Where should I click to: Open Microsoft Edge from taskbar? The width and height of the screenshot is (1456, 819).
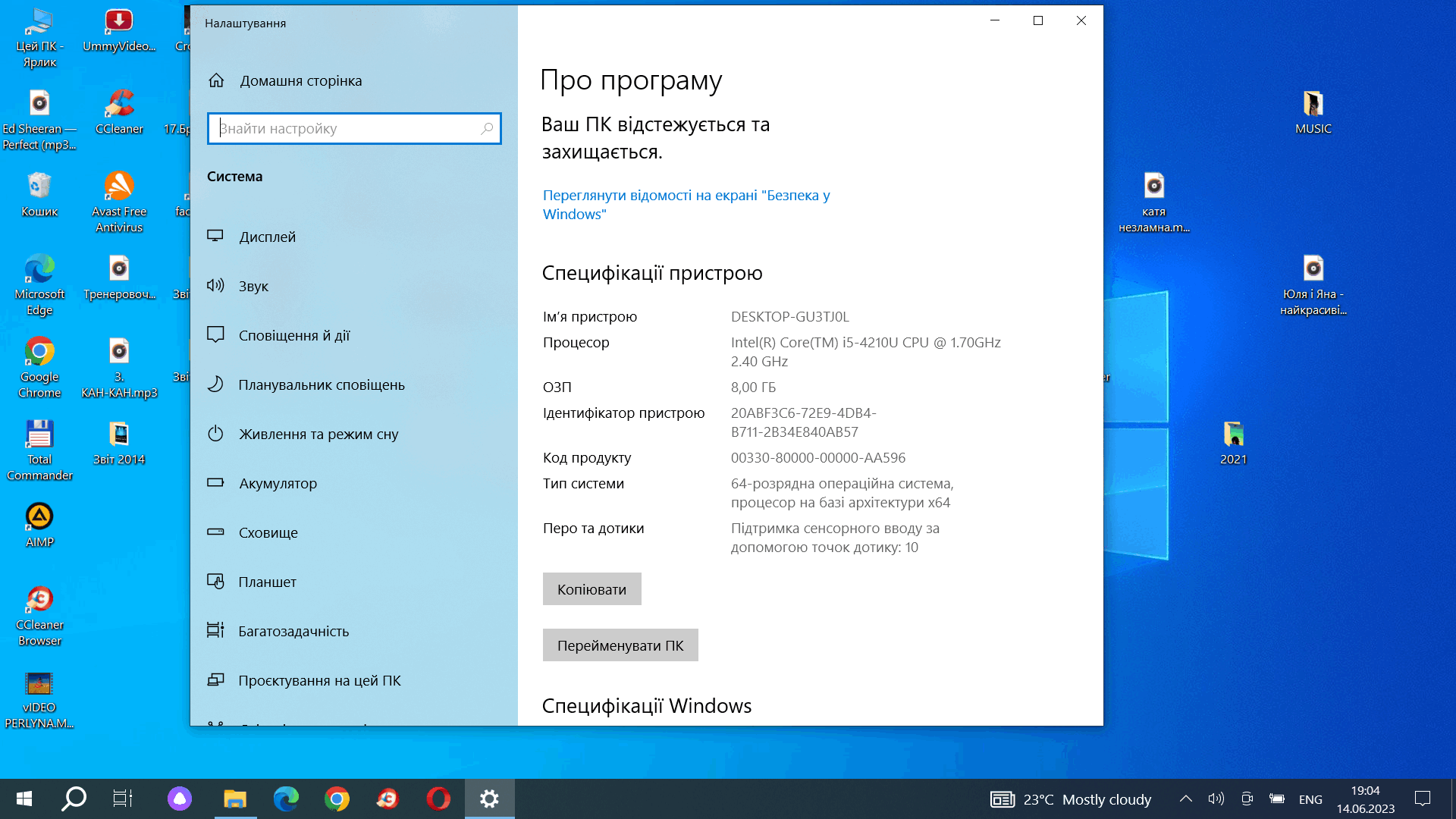(286, 799)
